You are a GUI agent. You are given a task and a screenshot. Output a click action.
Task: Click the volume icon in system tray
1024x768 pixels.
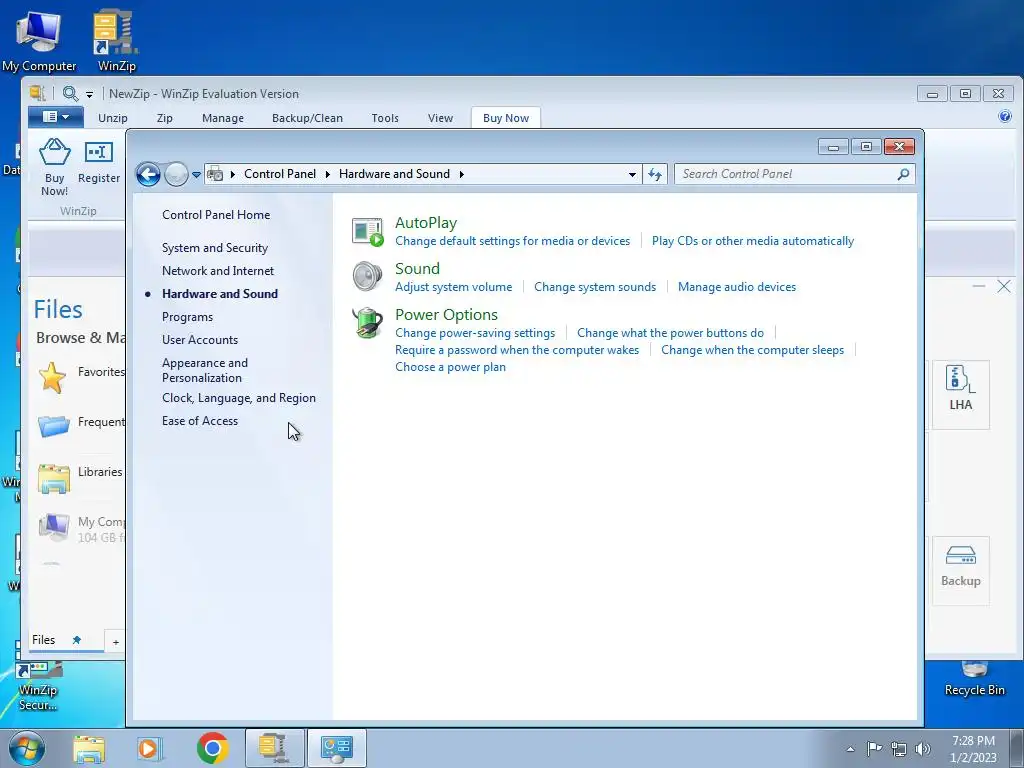coord(923,749)
